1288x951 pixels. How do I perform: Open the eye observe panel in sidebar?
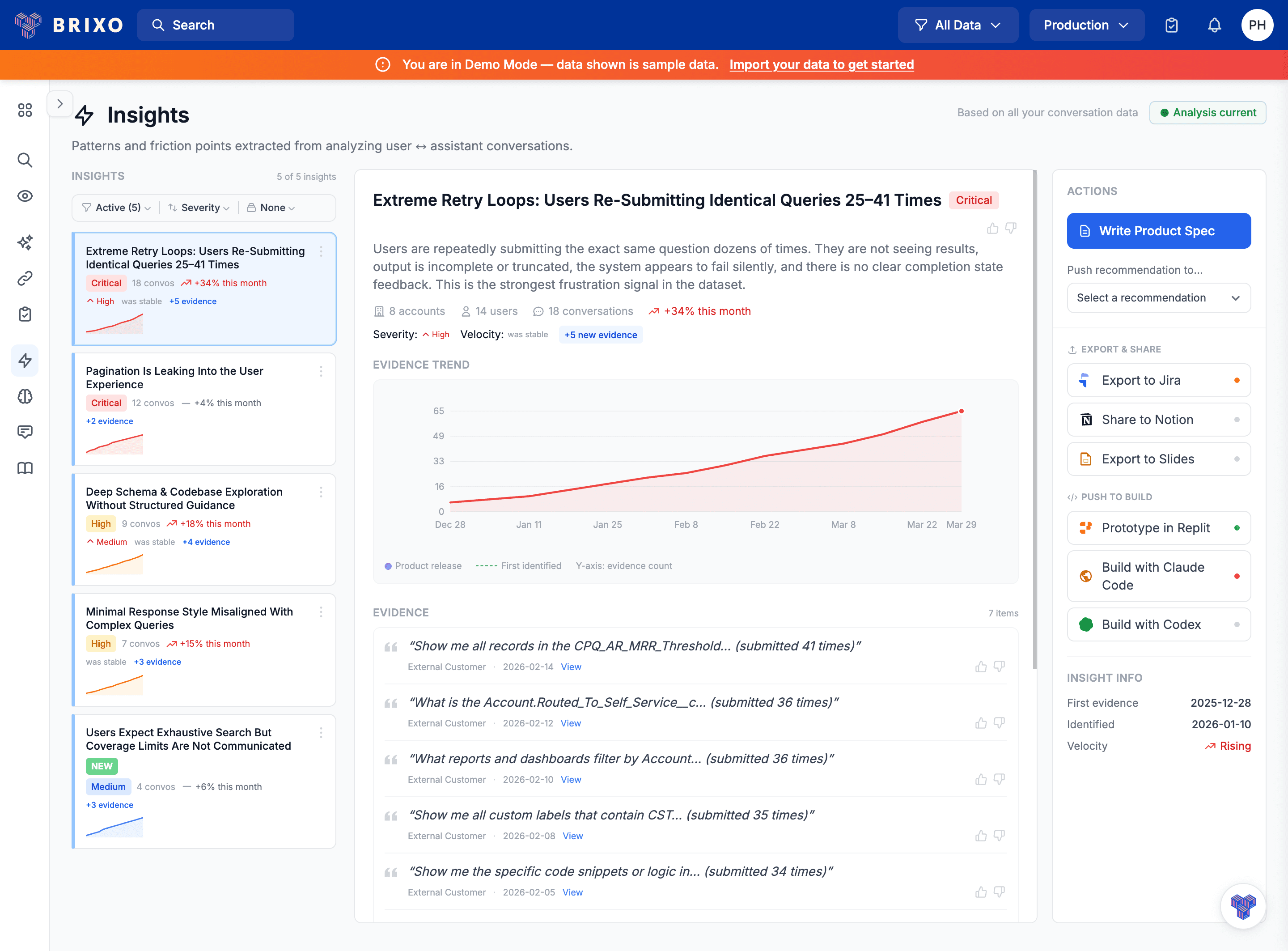25,196
